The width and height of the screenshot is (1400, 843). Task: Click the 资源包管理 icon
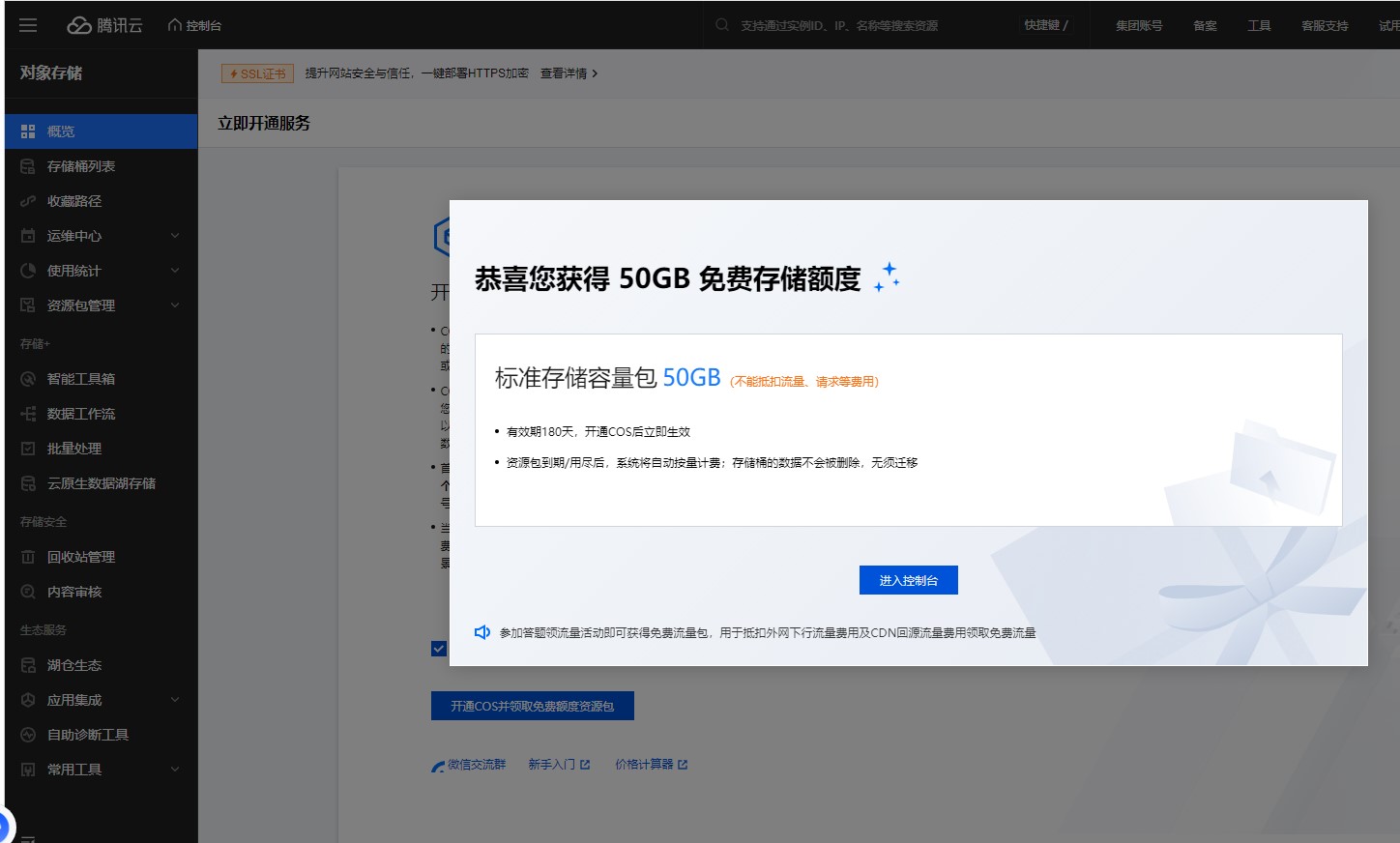point(28,305)
